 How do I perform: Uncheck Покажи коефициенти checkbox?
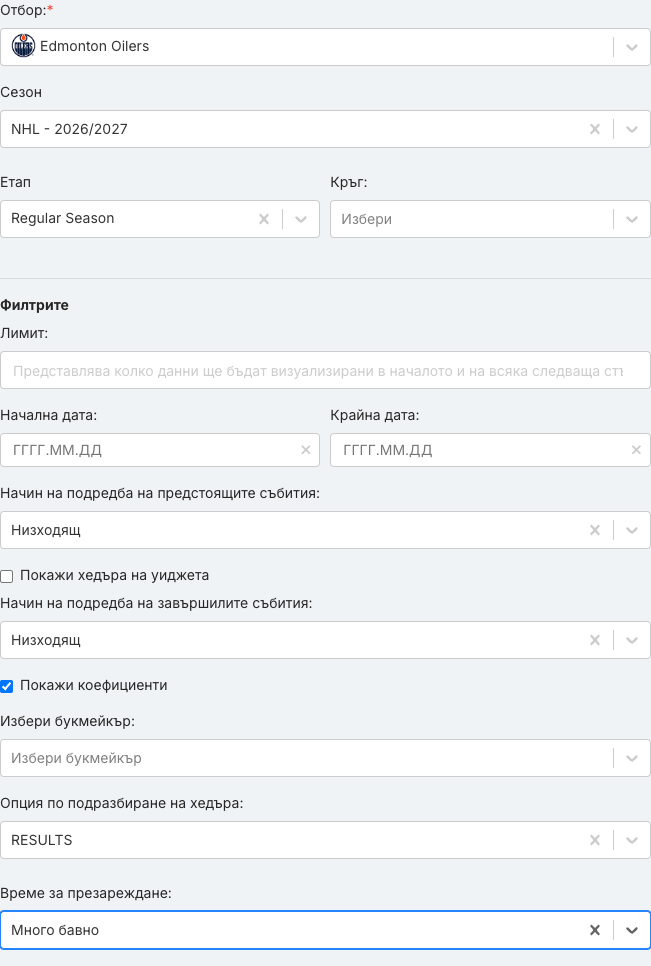pyautogui.click(x=7, y=686)
